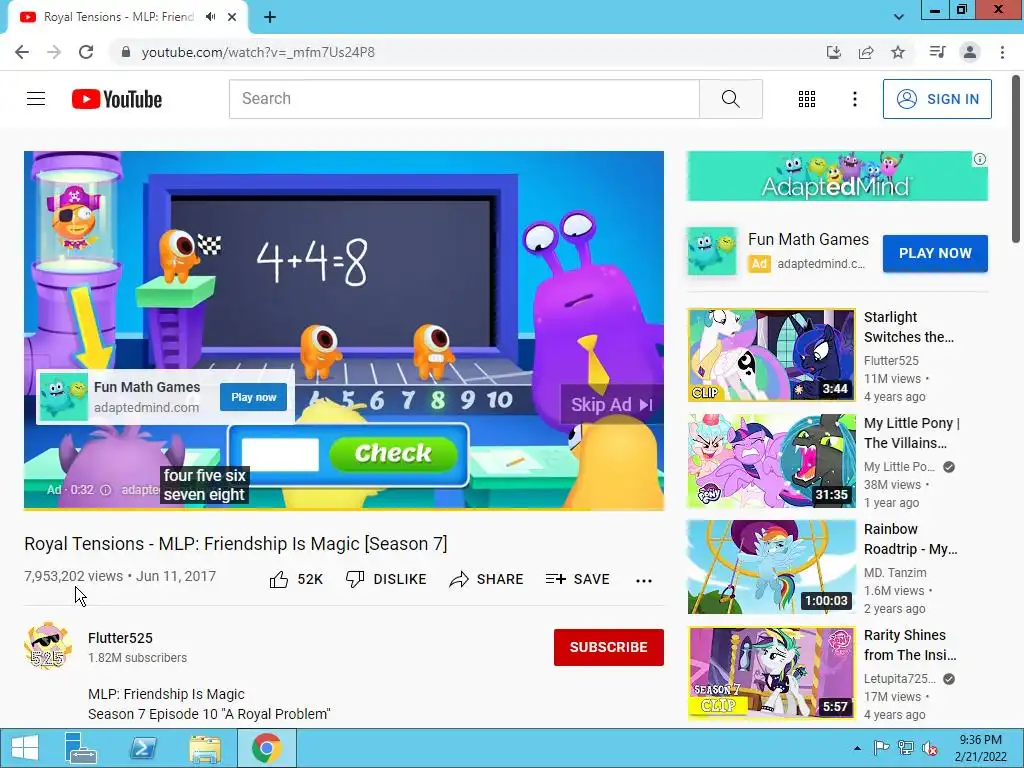Go back to previous page

pyautogui.click(x=22, y=52)
